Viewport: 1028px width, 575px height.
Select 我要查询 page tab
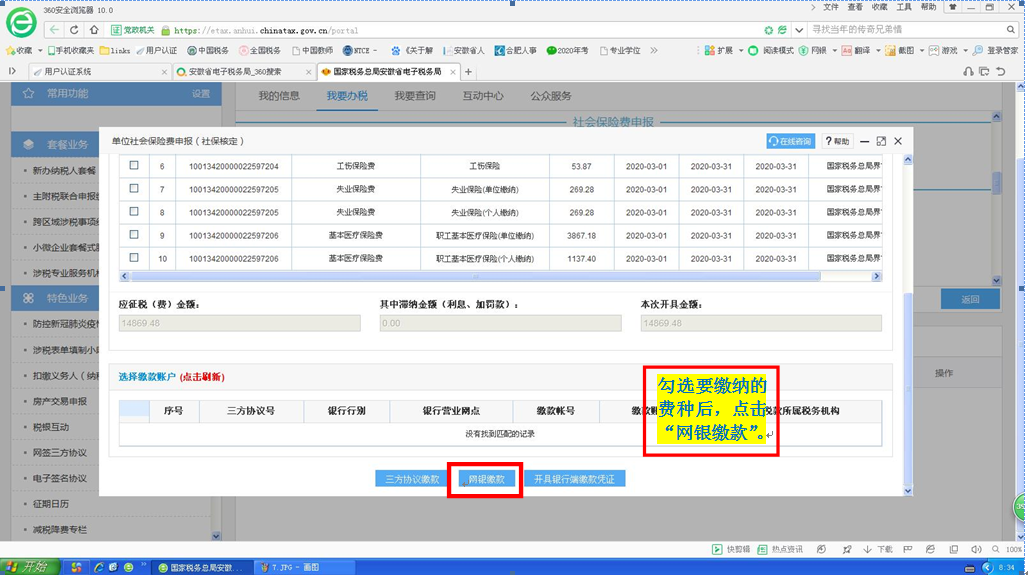pos(415,96)
